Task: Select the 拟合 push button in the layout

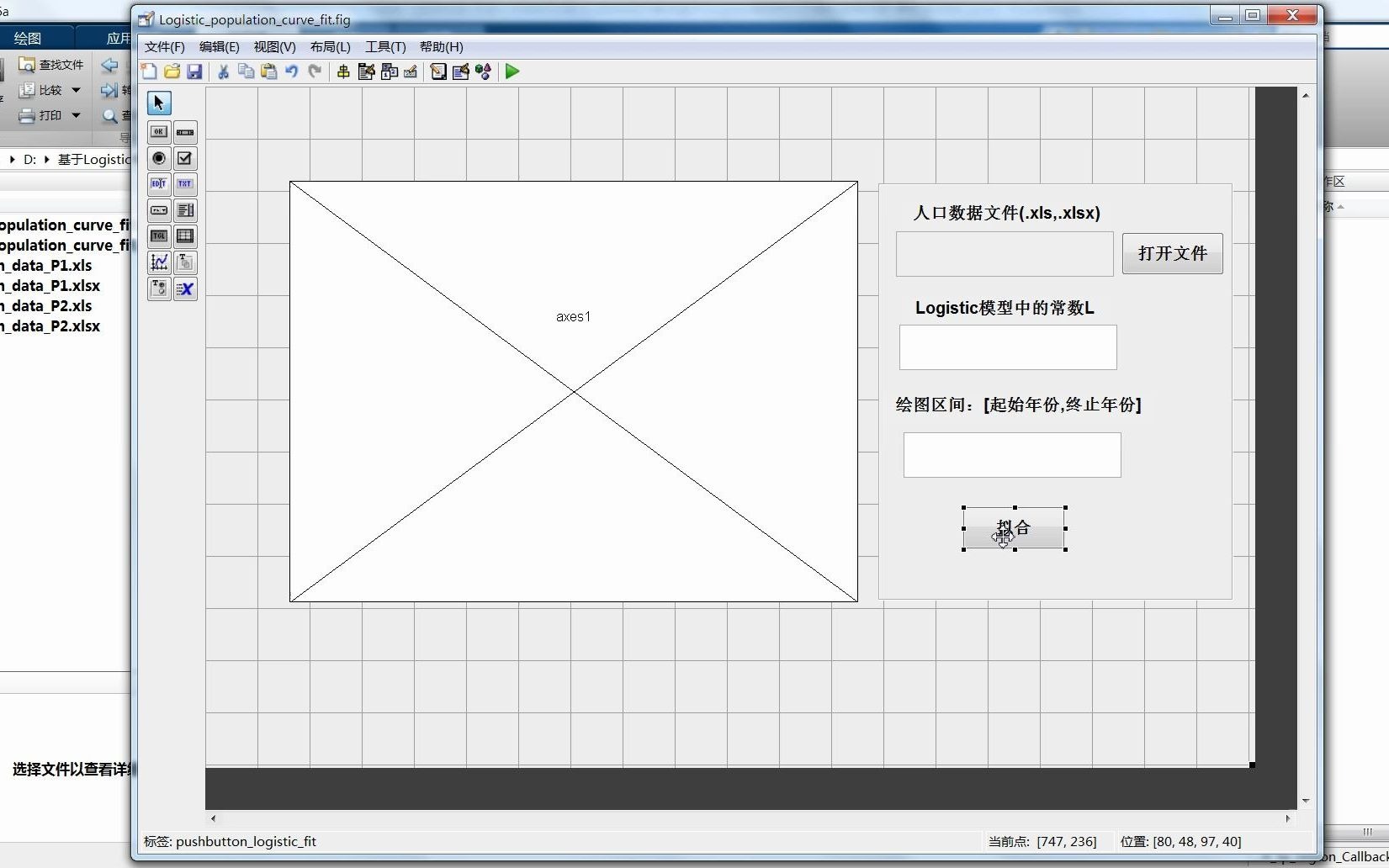Action: tap(1014, 529)
